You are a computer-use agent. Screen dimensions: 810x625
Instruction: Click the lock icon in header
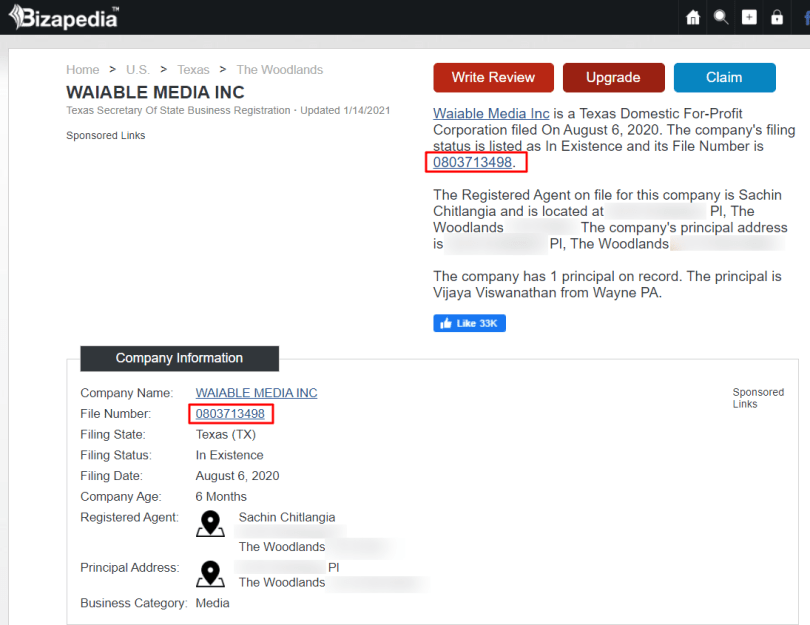point(777,18)
